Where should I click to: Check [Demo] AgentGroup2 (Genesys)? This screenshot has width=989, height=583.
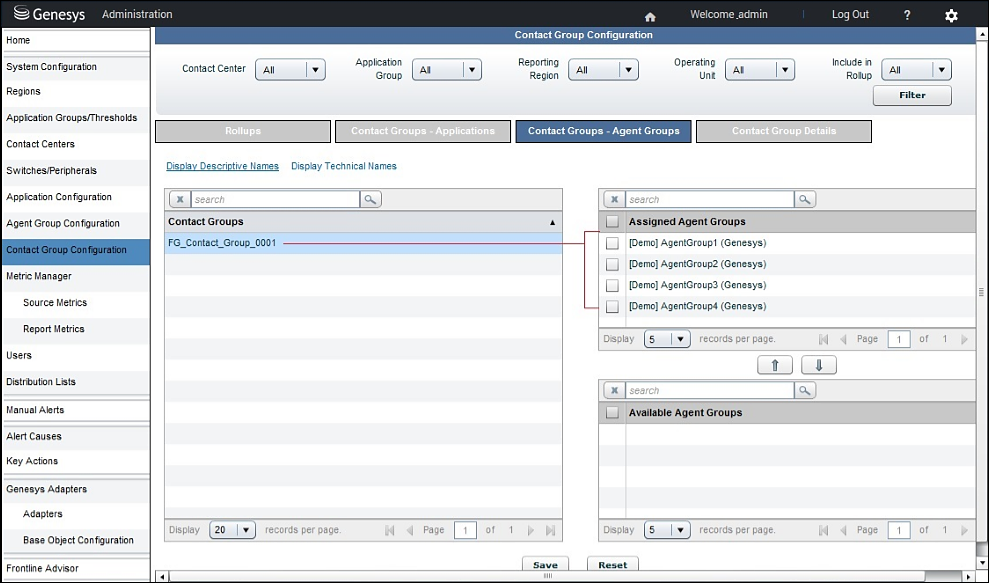click(612, 264)
